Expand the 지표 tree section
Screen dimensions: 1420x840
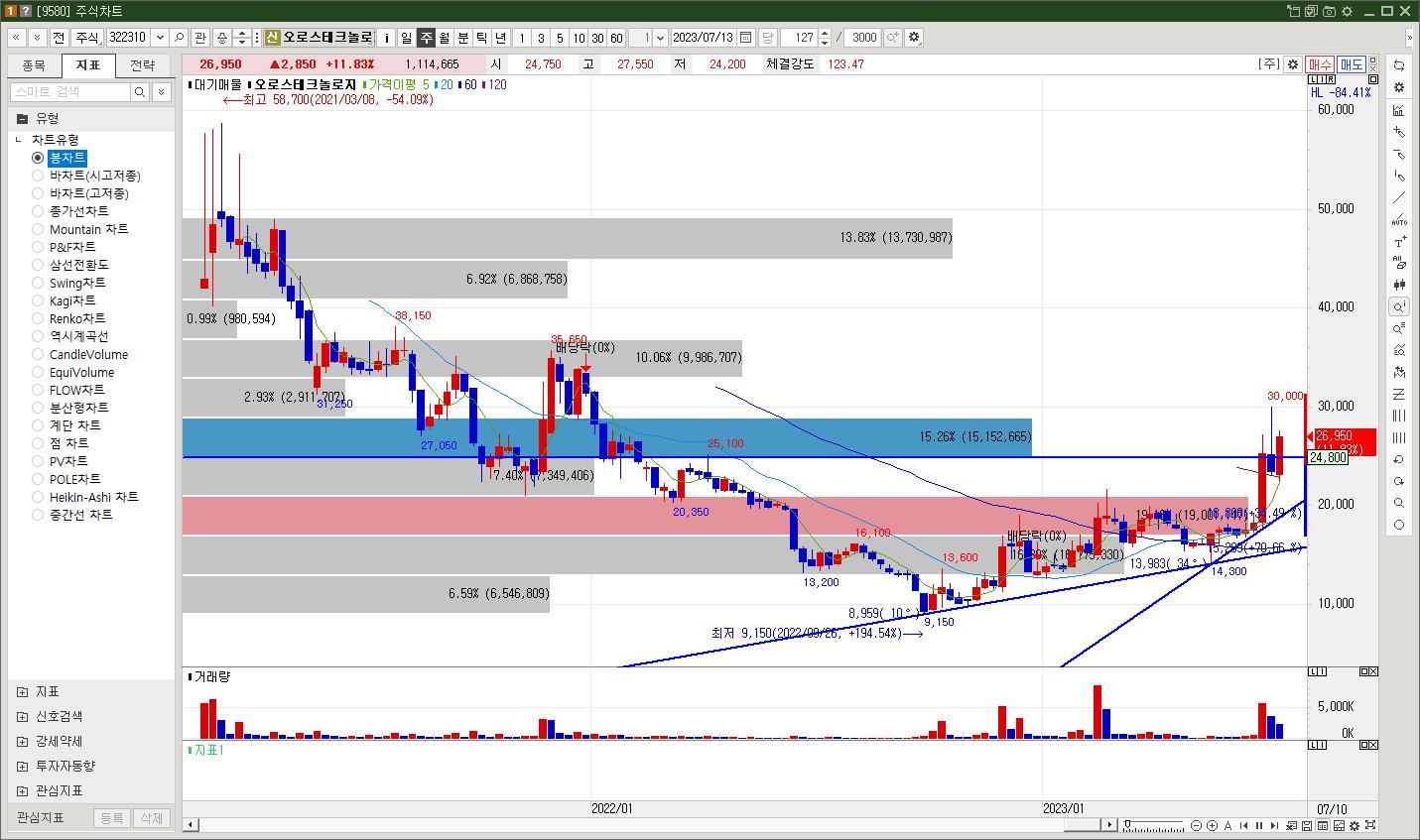pyautogui.click(x=23, y=691)
